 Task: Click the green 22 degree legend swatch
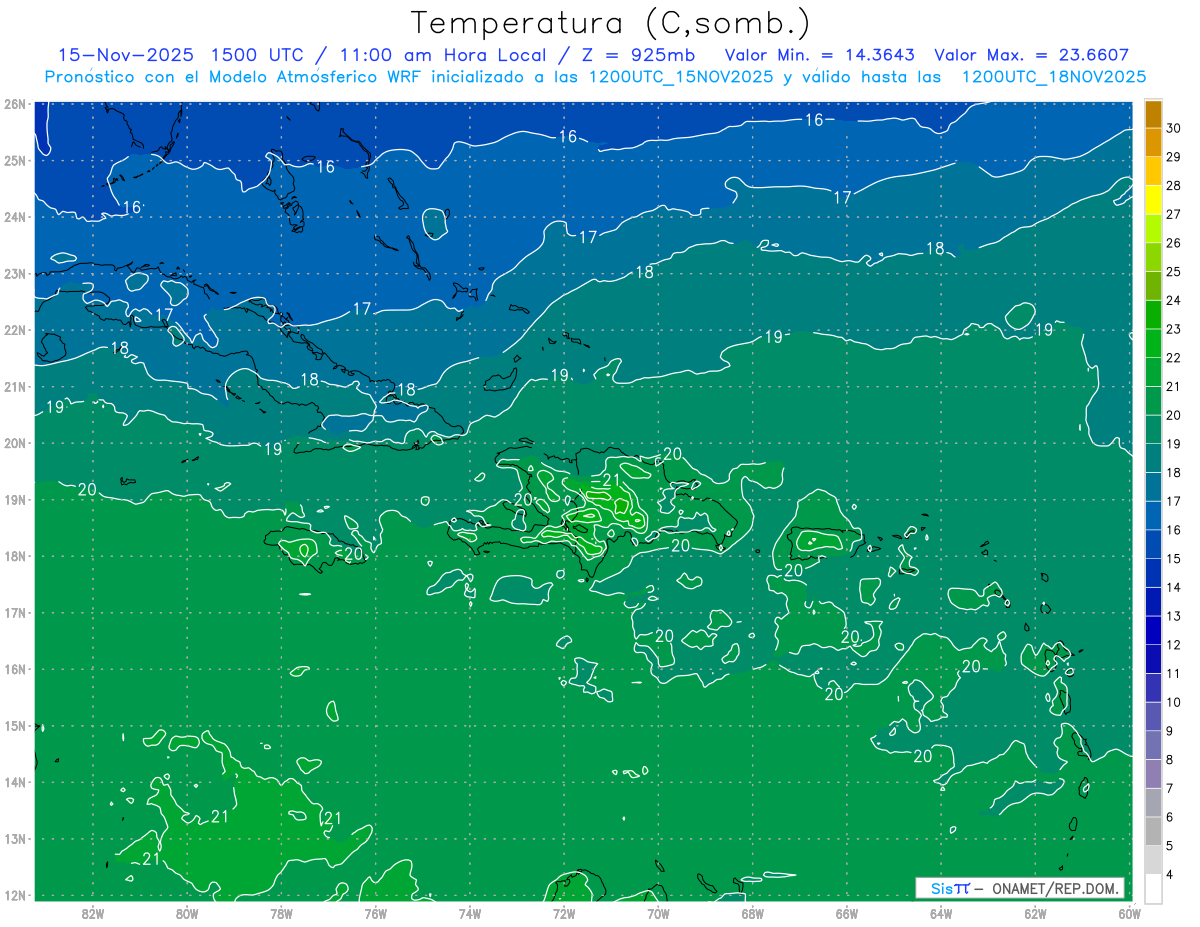coord(1153,343)
